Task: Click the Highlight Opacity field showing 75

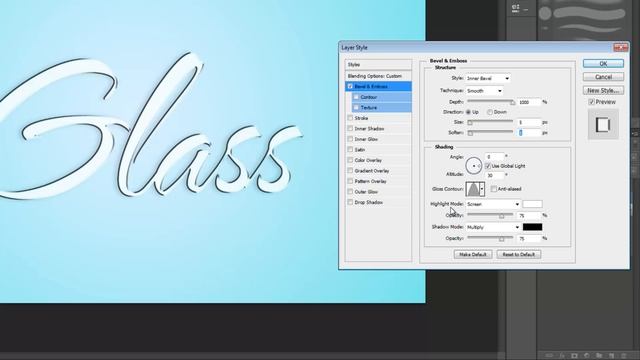Action: [529, 216]
